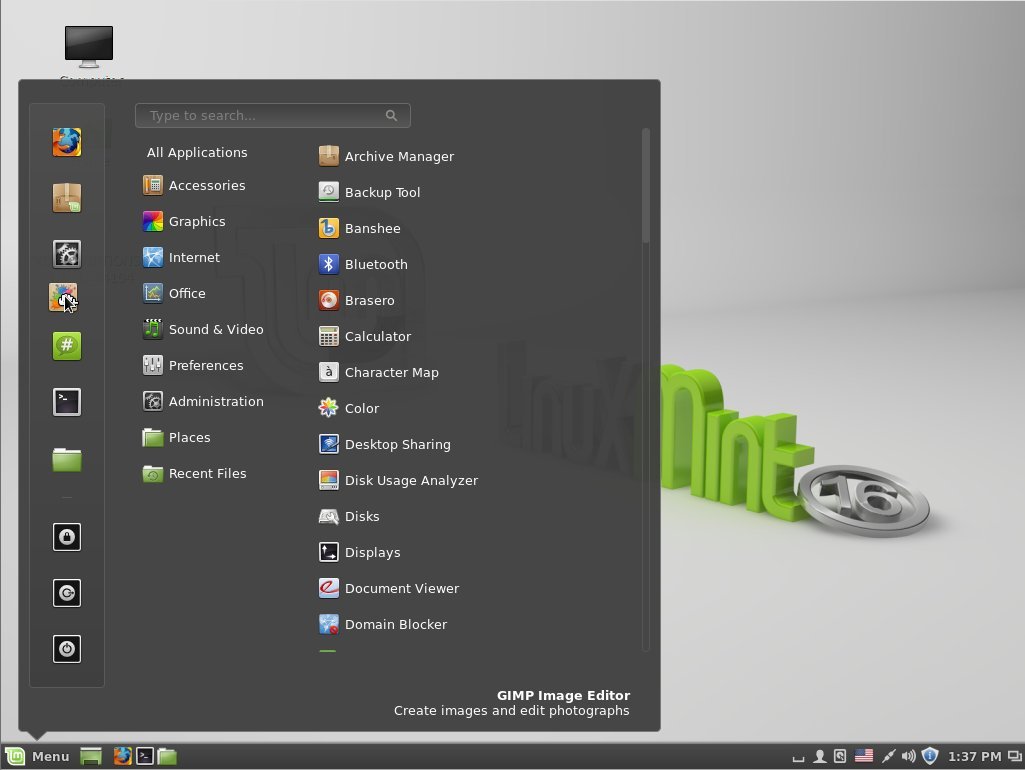
Task: Click the Menu button on the panel
Action: 38,757
